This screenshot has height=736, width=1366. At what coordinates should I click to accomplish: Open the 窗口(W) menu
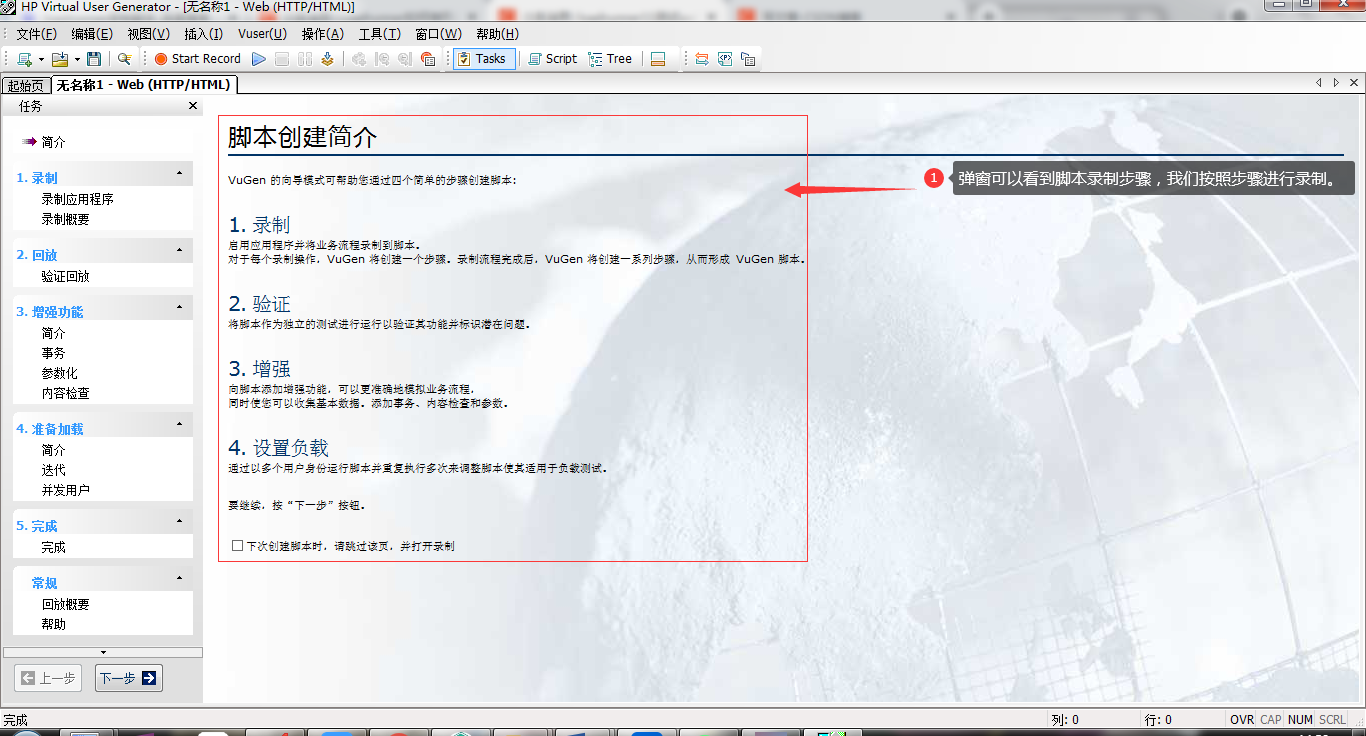tap(438, 33)
